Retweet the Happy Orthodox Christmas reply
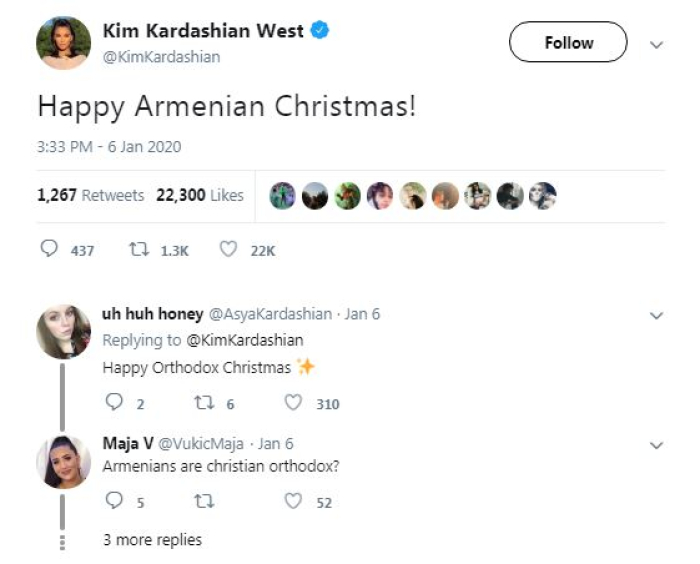Screen dimensions: 700x564 [x=202, y=403]
